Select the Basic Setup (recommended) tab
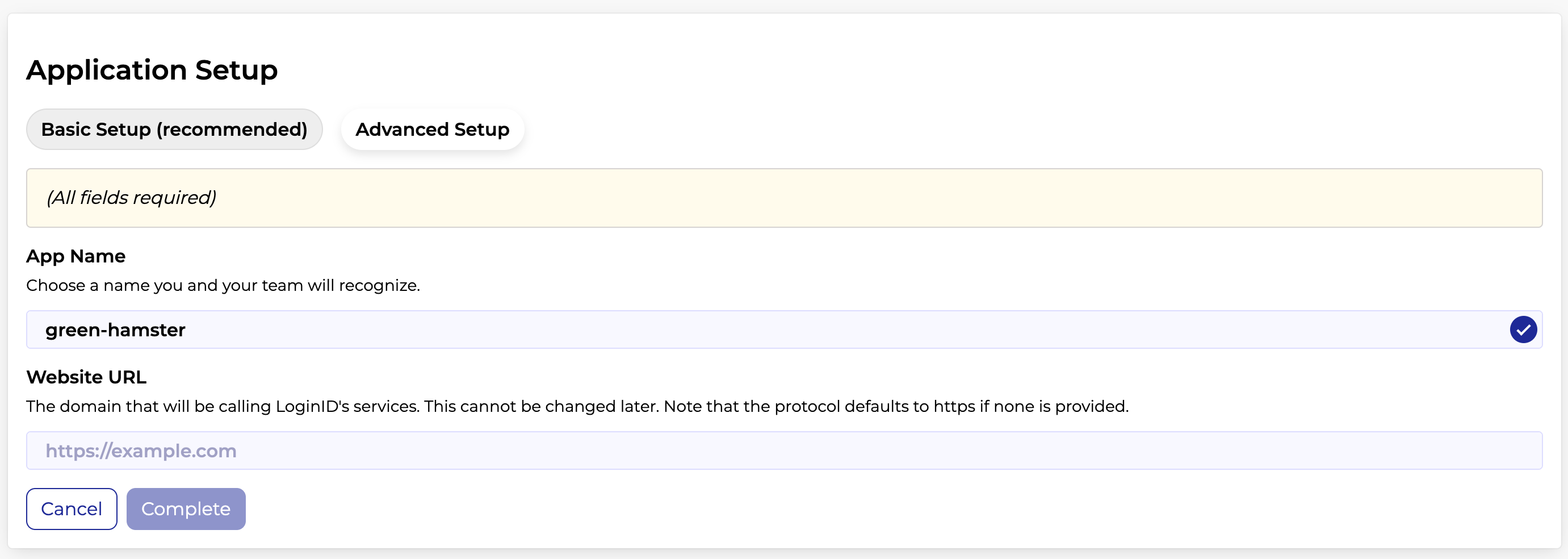The height and width of the screenshot is (559, 1568). pos(174,129)
